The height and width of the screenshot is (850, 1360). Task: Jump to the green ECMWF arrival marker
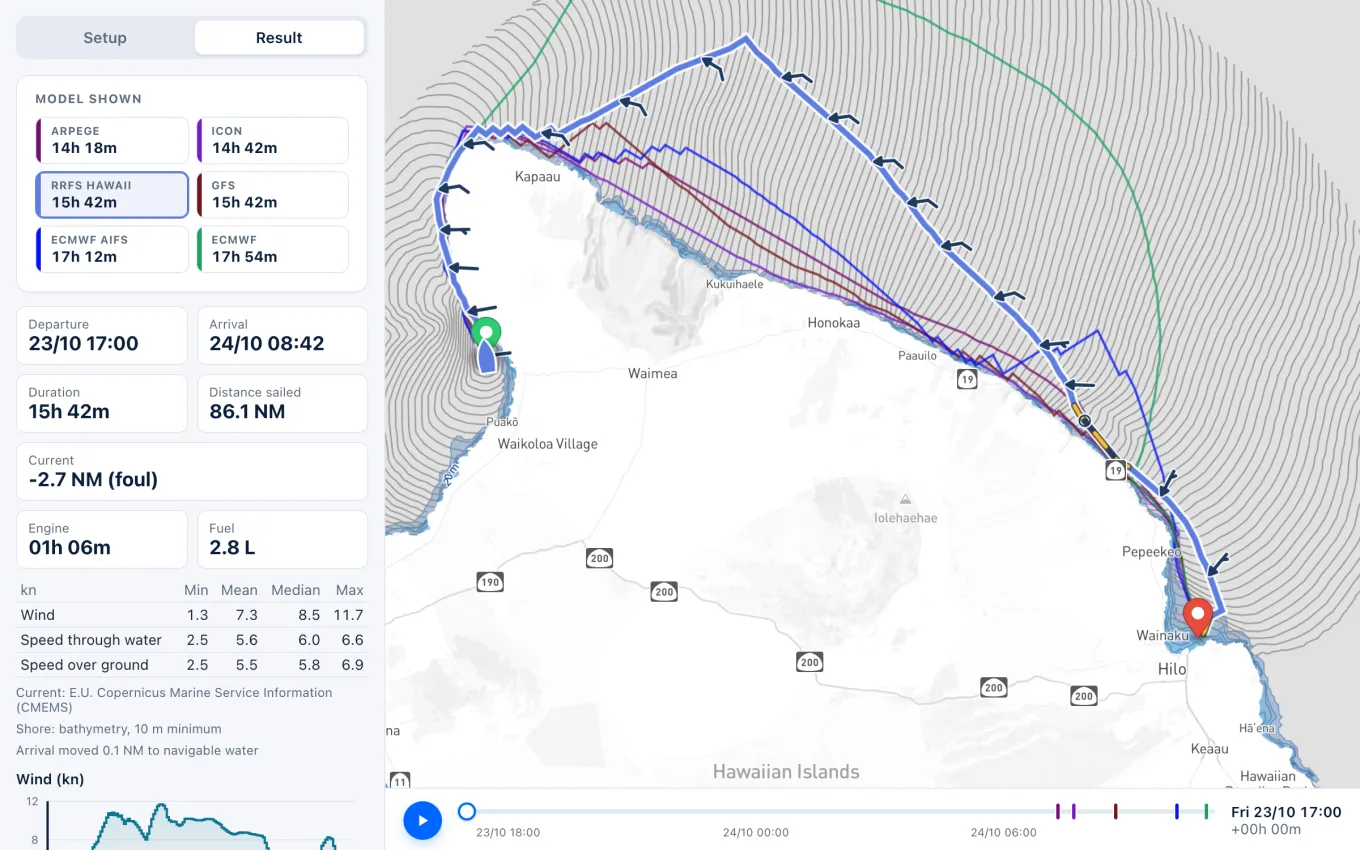(1207, 811)
